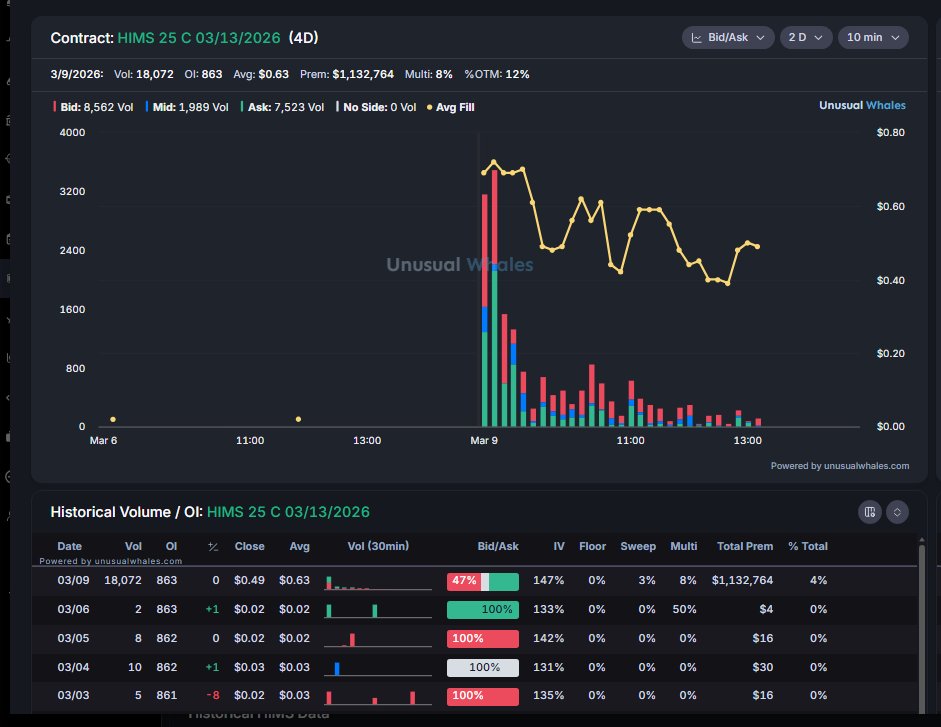Select the 03/04 date row

pyautogui.click(x=474, y=667)
